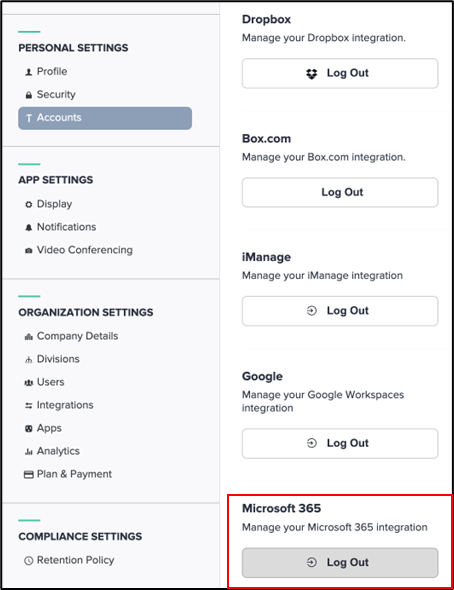Log out of Google Workspaces
Image resolution: width=454 pixels, height=590 pixels.
coord(340,443)
